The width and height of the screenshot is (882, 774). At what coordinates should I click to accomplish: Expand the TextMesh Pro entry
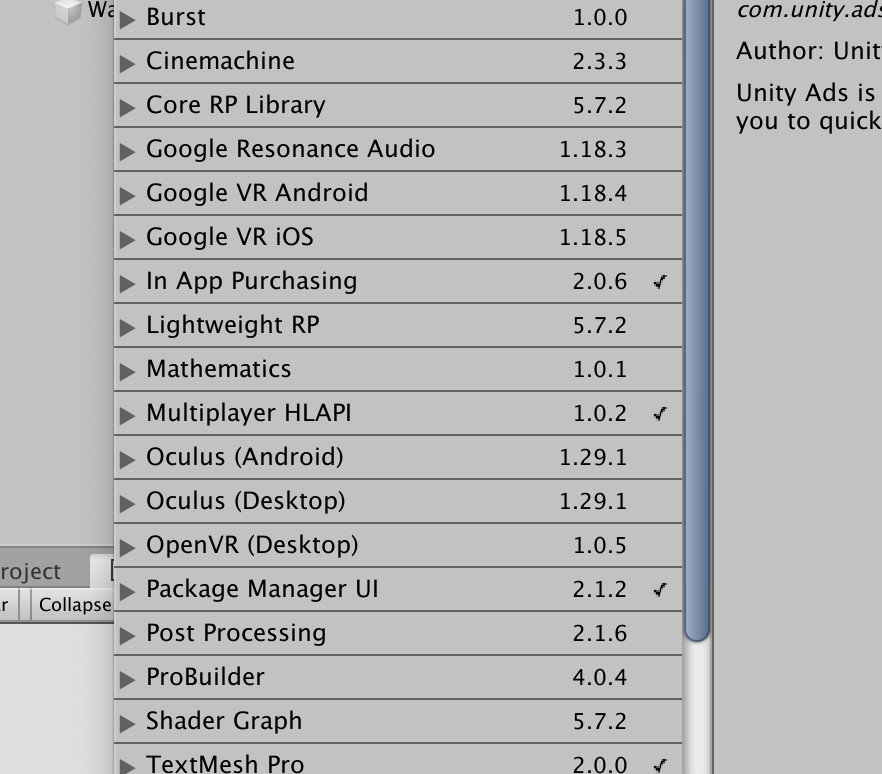pos(128,766)
